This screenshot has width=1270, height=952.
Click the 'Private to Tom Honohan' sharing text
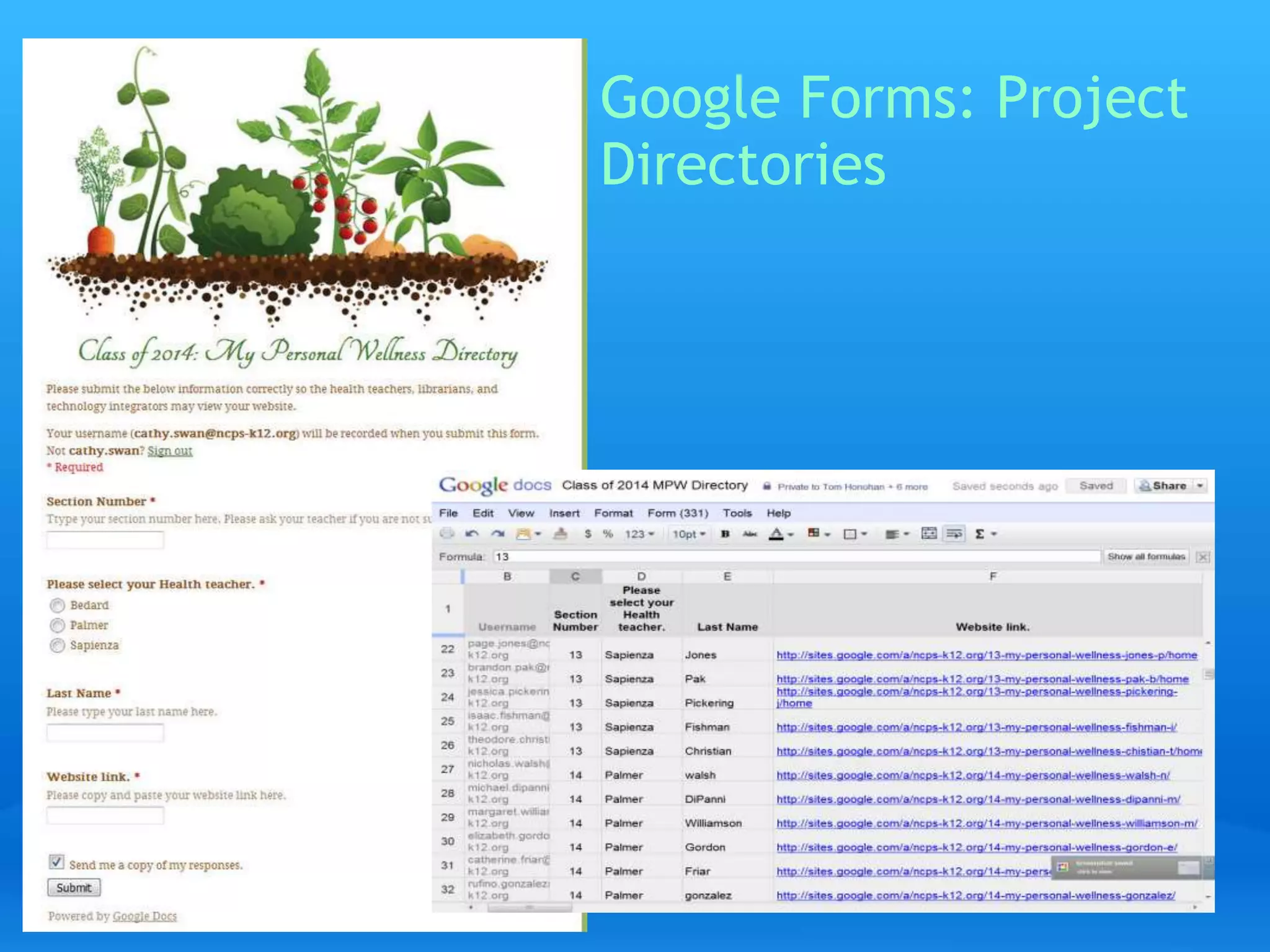[853, 487]
